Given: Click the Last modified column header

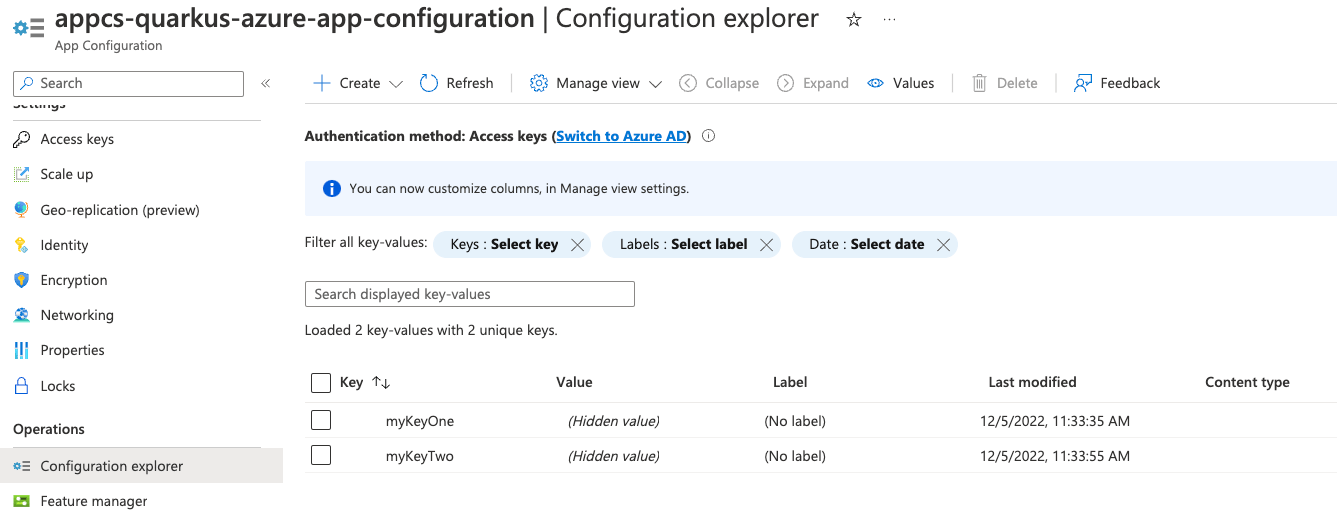Looking at the screenshot, I should pos(1032,382).
